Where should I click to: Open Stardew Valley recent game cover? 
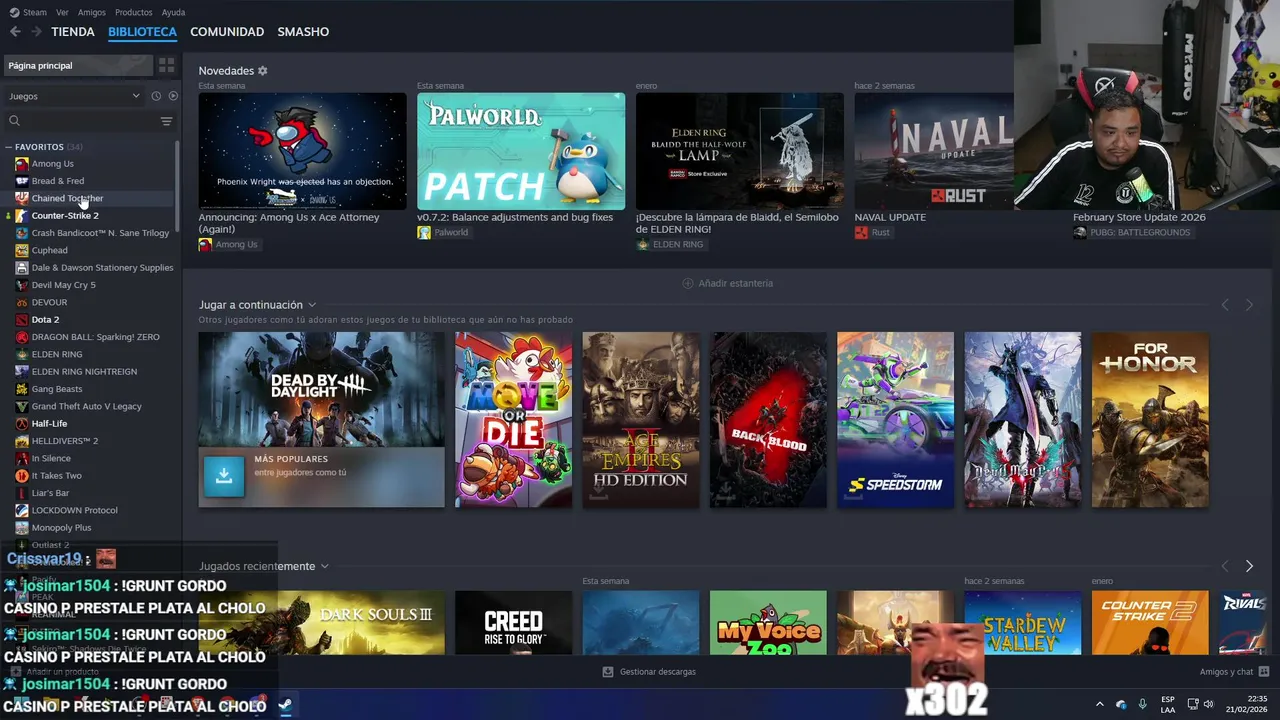click(1022, 623)
